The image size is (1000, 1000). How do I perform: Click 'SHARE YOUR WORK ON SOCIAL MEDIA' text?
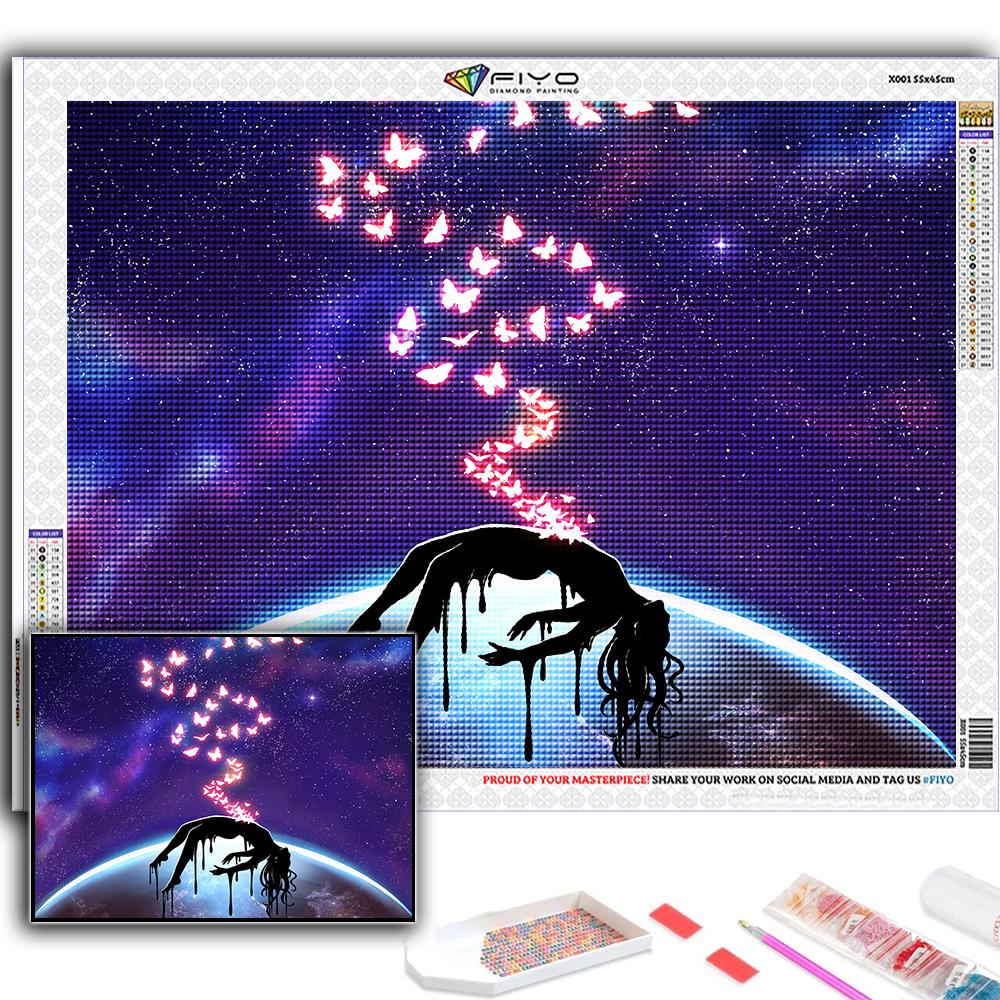[752, 779]
